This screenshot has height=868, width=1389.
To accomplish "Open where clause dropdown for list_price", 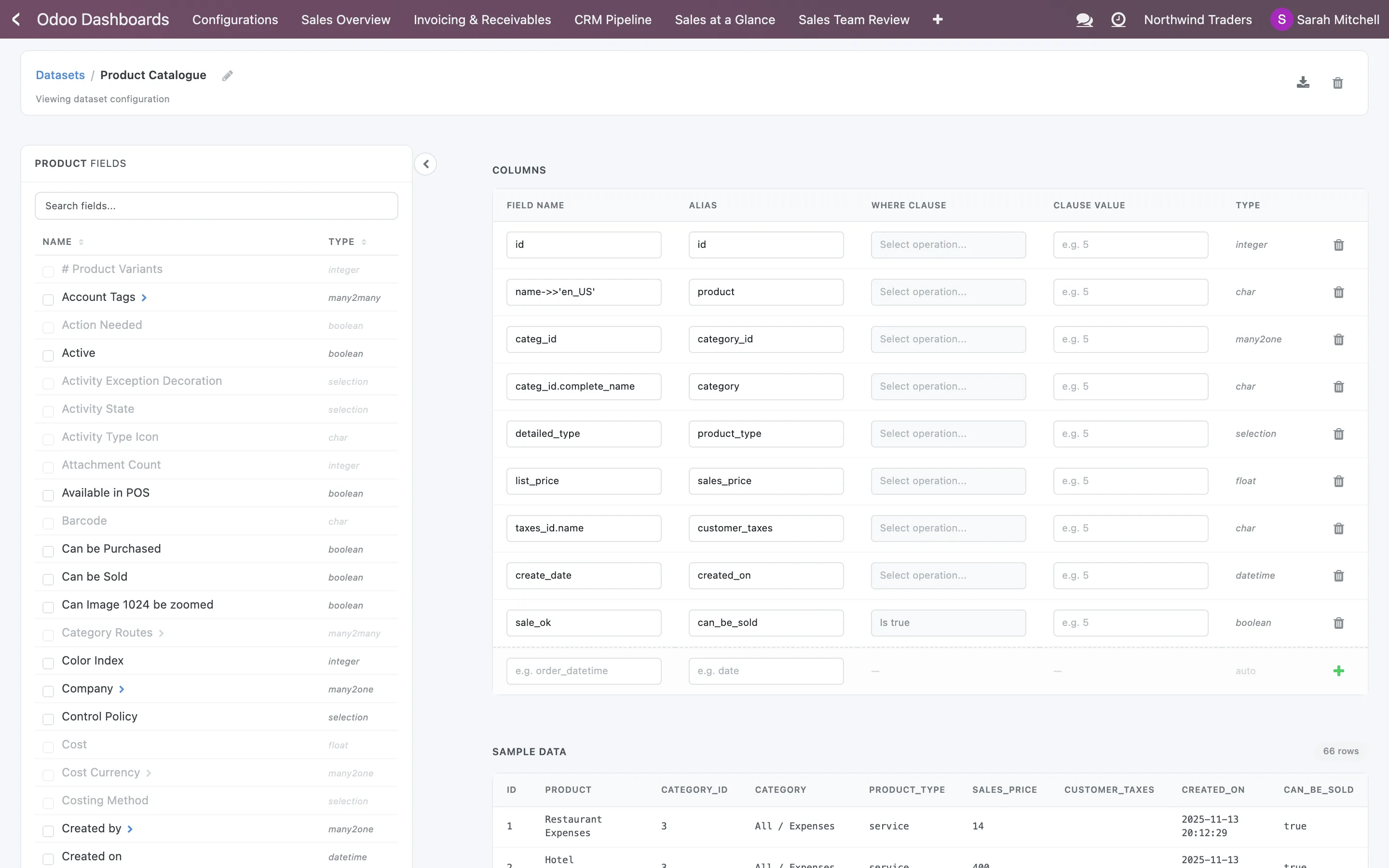I will (x=948, y=481).
